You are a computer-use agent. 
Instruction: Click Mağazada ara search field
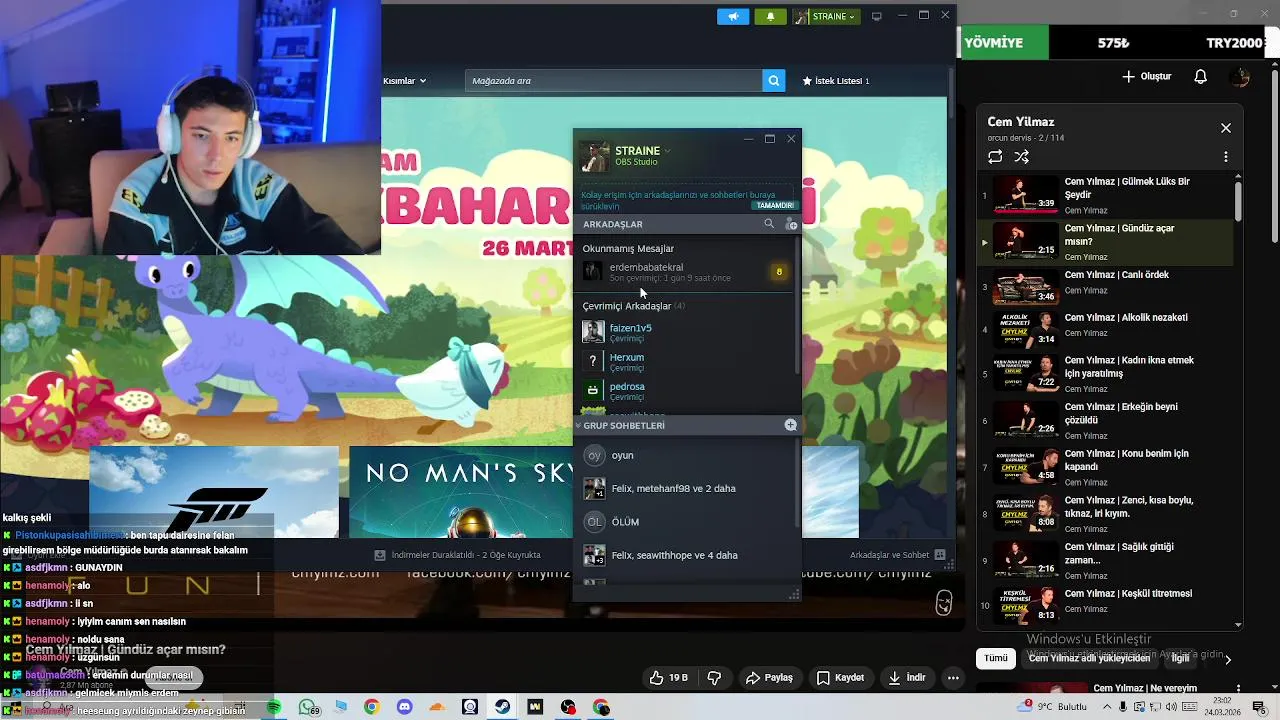click(x=613, y=81)
